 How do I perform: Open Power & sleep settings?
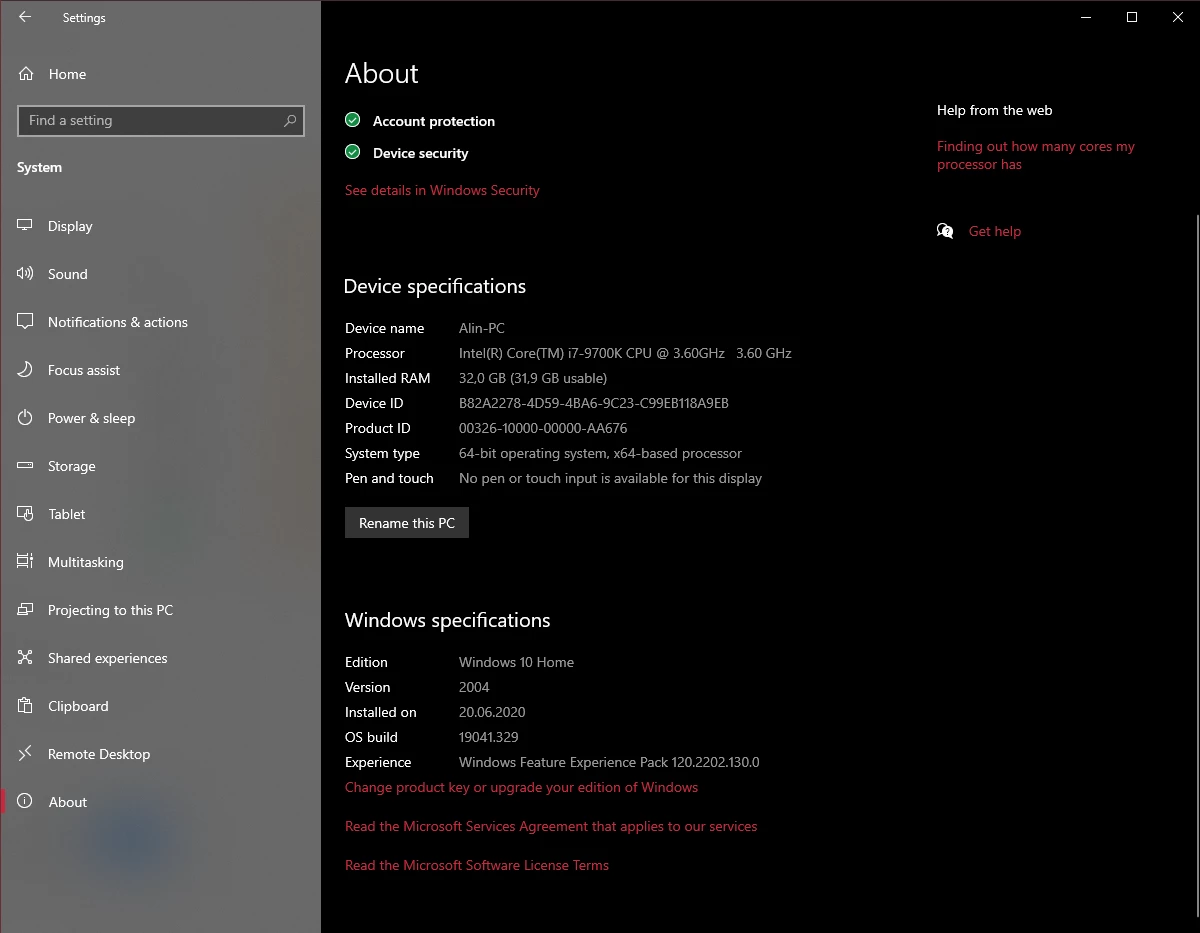[x=160, y=418]
